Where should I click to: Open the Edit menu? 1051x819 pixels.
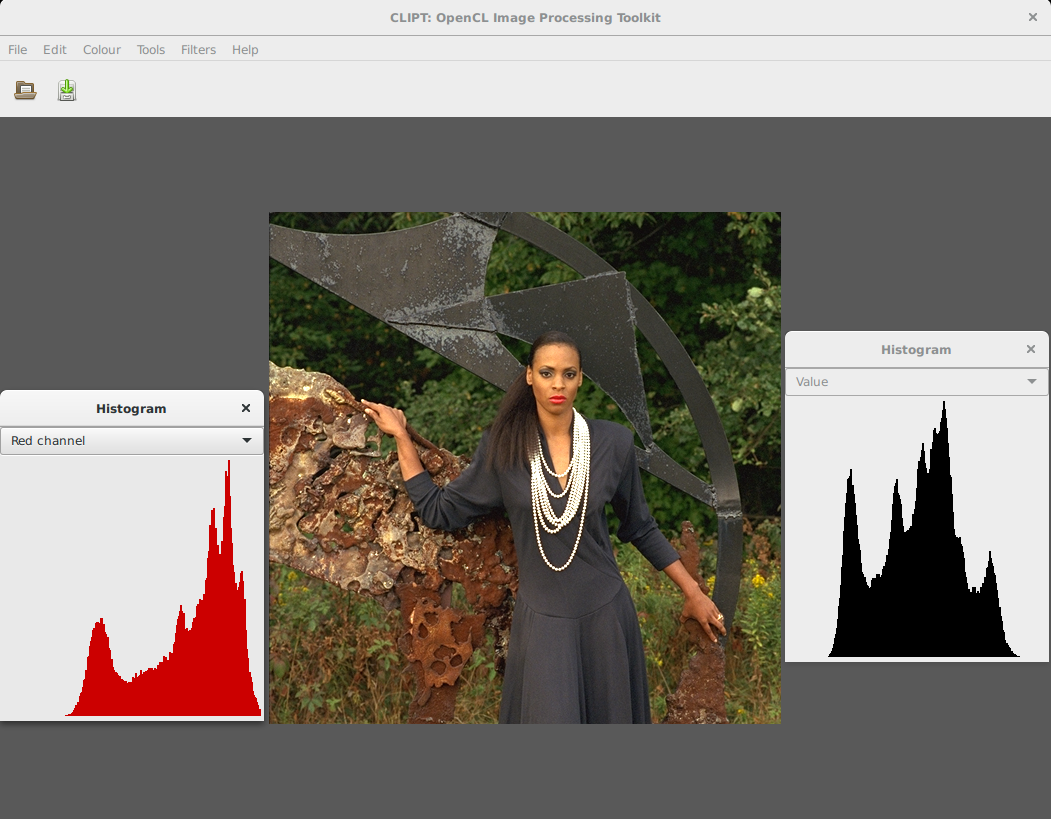(x=55, y=50)
